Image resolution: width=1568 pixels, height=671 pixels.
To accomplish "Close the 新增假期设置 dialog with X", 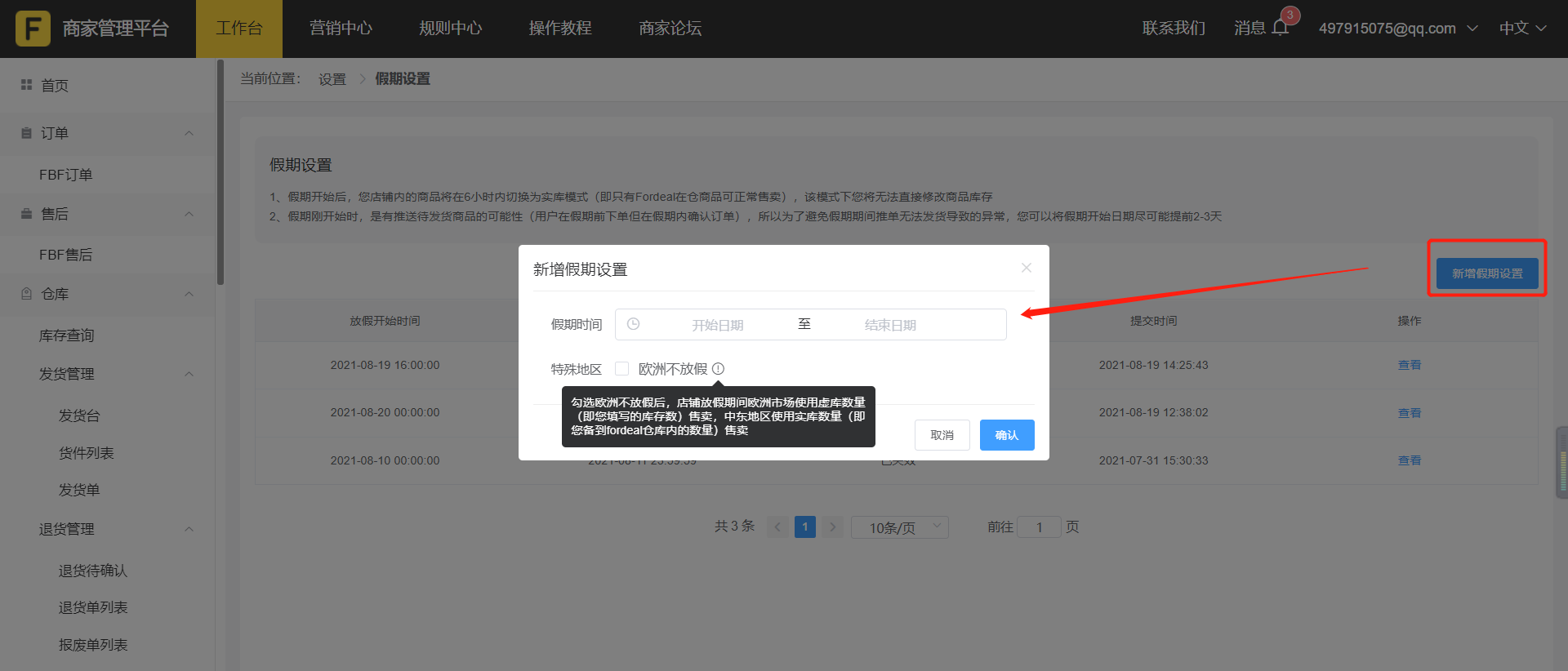I will click(1027, 268).
